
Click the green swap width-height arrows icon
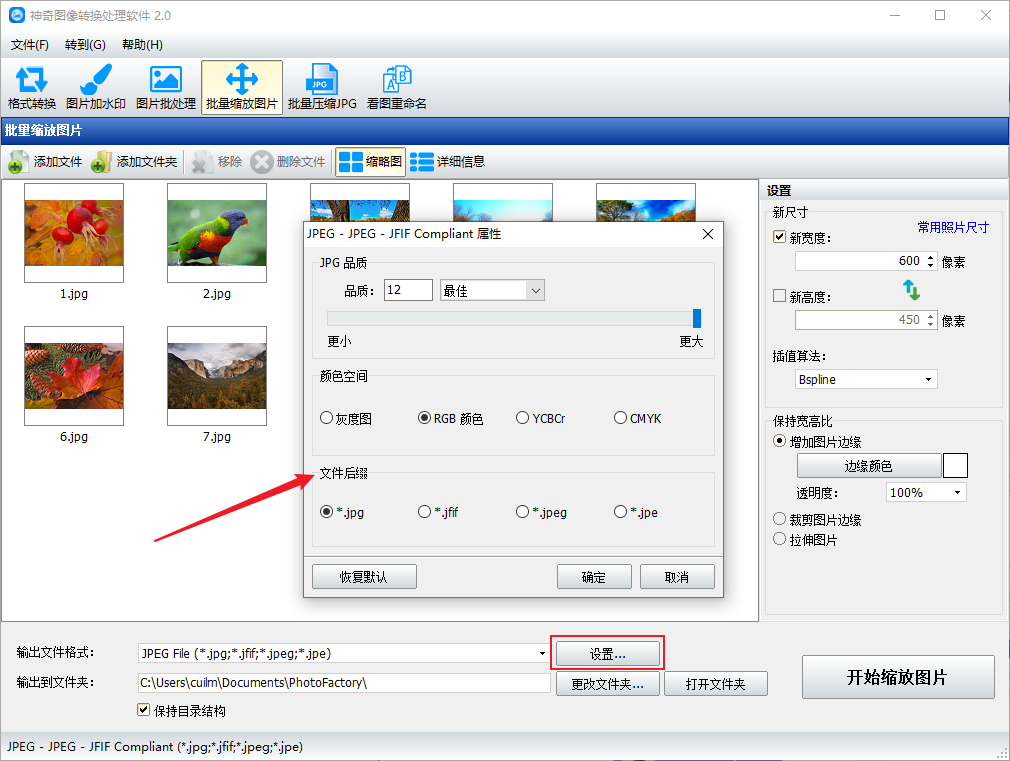(x=911, y=289)
